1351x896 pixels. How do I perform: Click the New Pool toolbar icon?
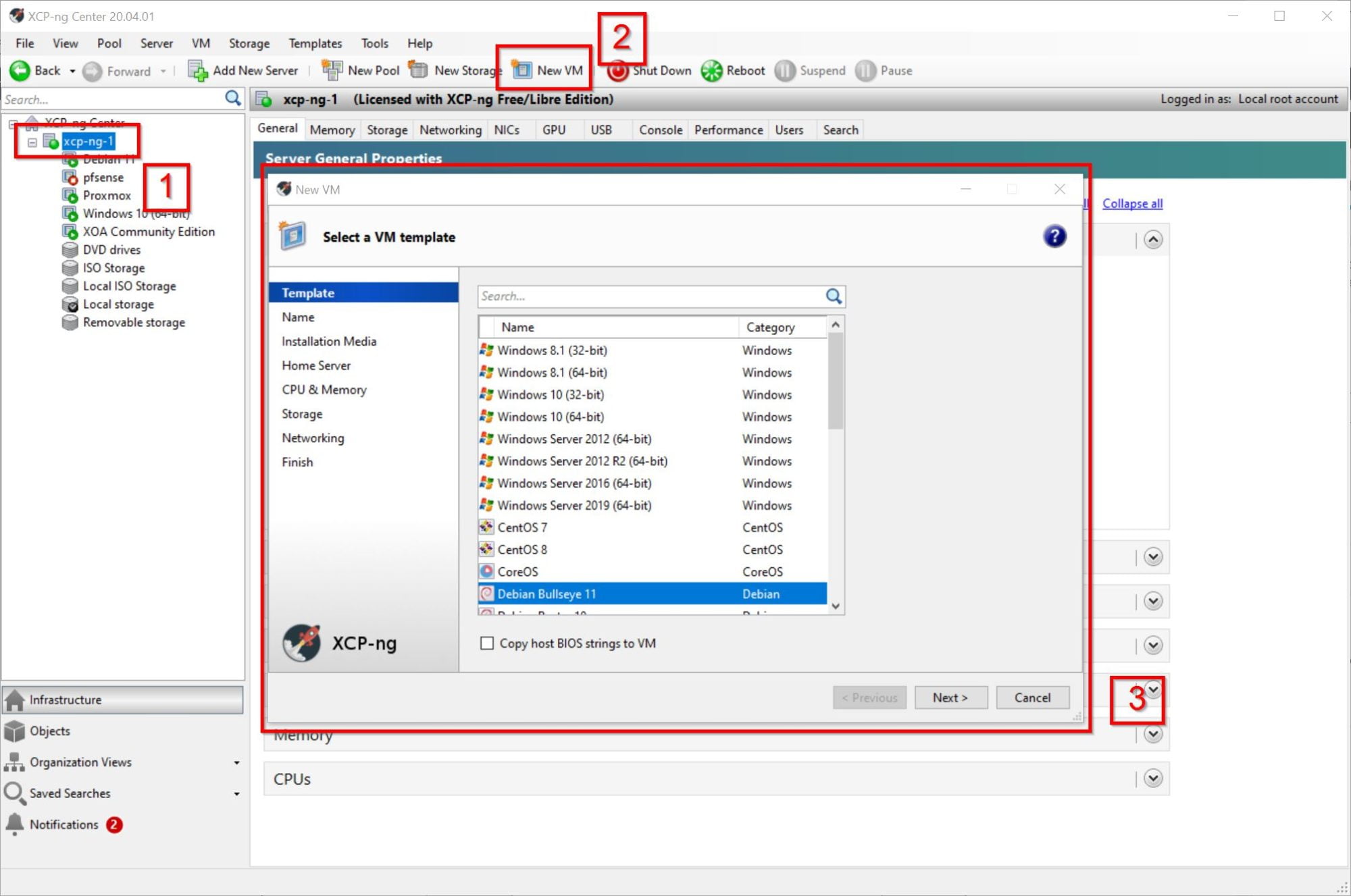click(332, 70)
